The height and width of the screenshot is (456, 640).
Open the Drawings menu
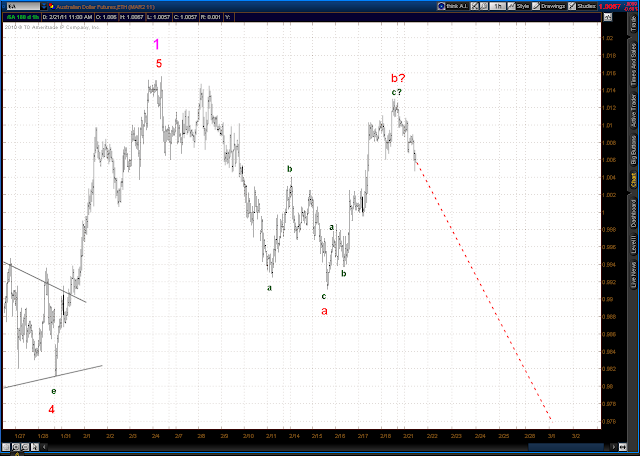pyautogui.click(x=549, y=7)
